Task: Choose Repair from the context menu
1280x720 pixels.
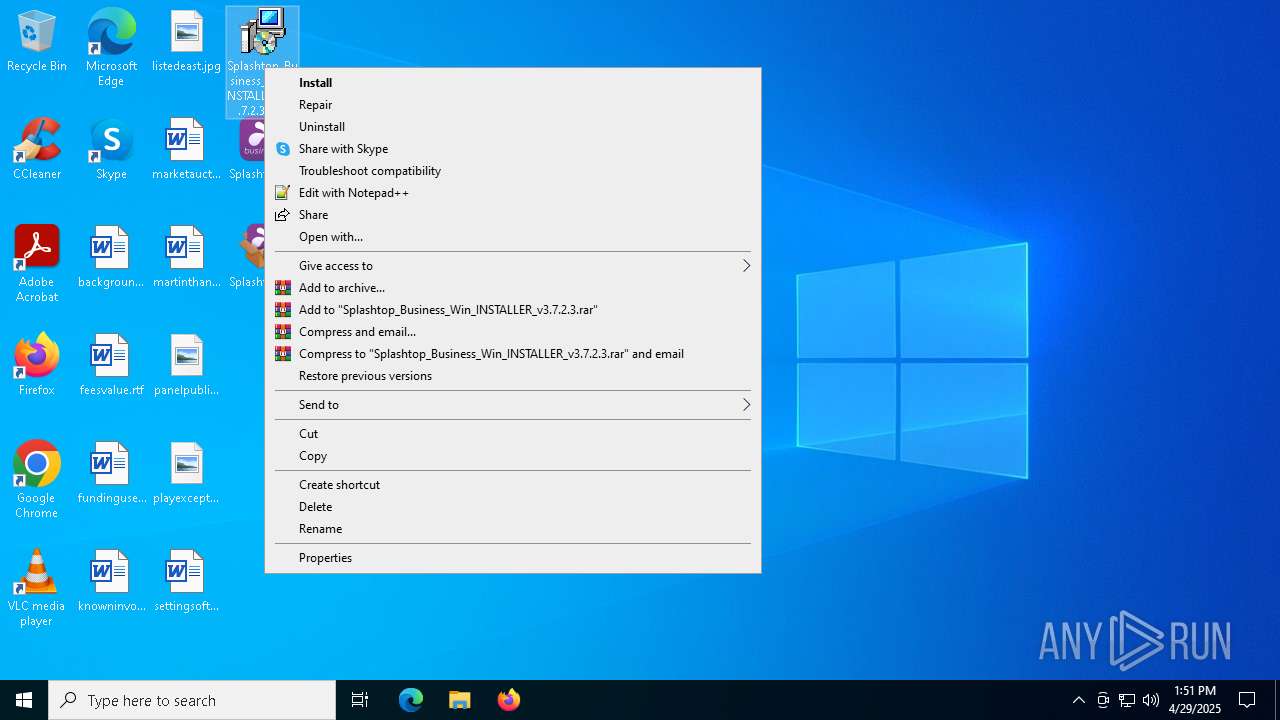Action: pyautogui.click(x=513, y=105)
